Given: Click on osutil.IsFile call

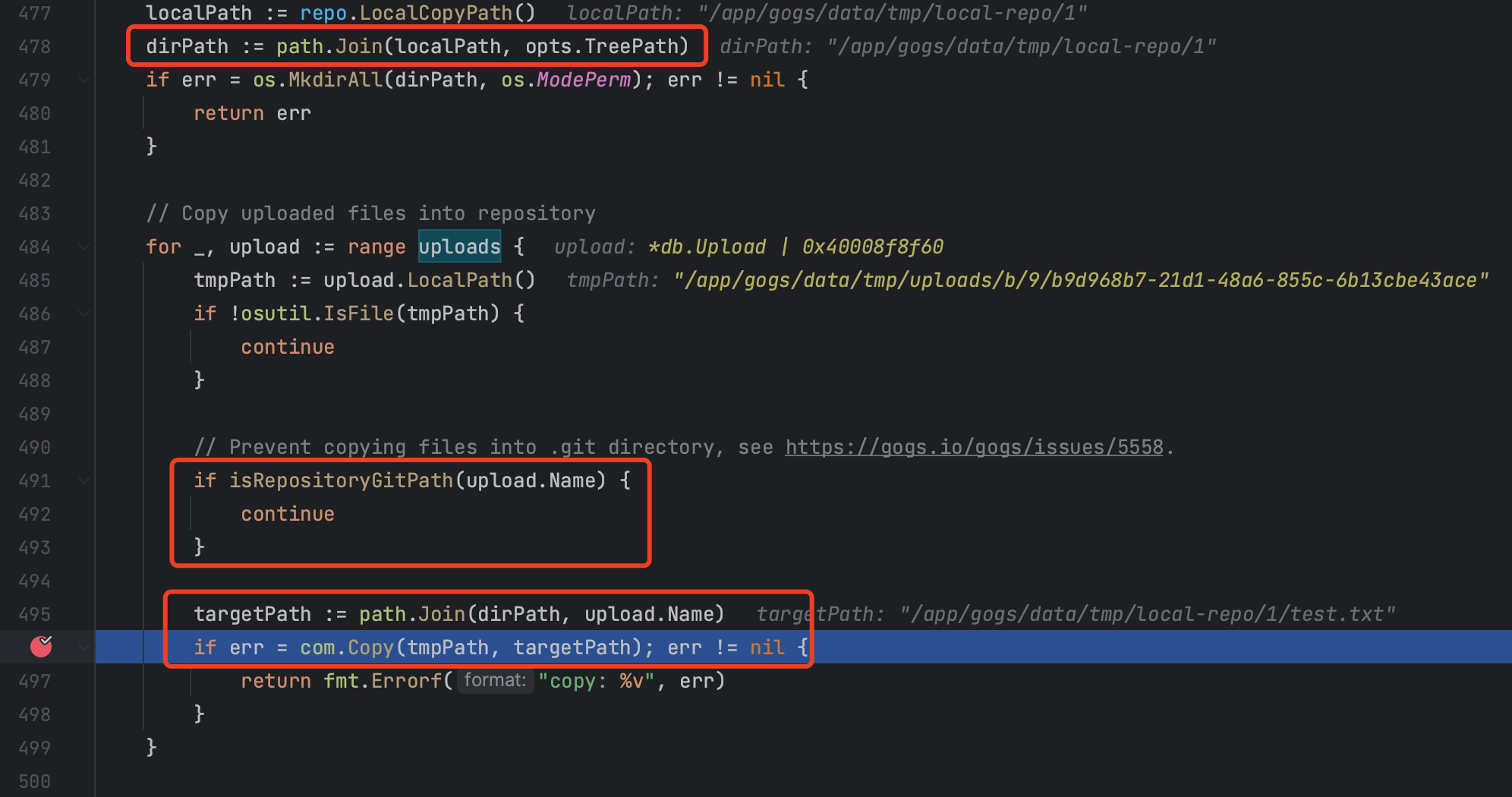Looking at the screenshot, I should tap(317, 313).
